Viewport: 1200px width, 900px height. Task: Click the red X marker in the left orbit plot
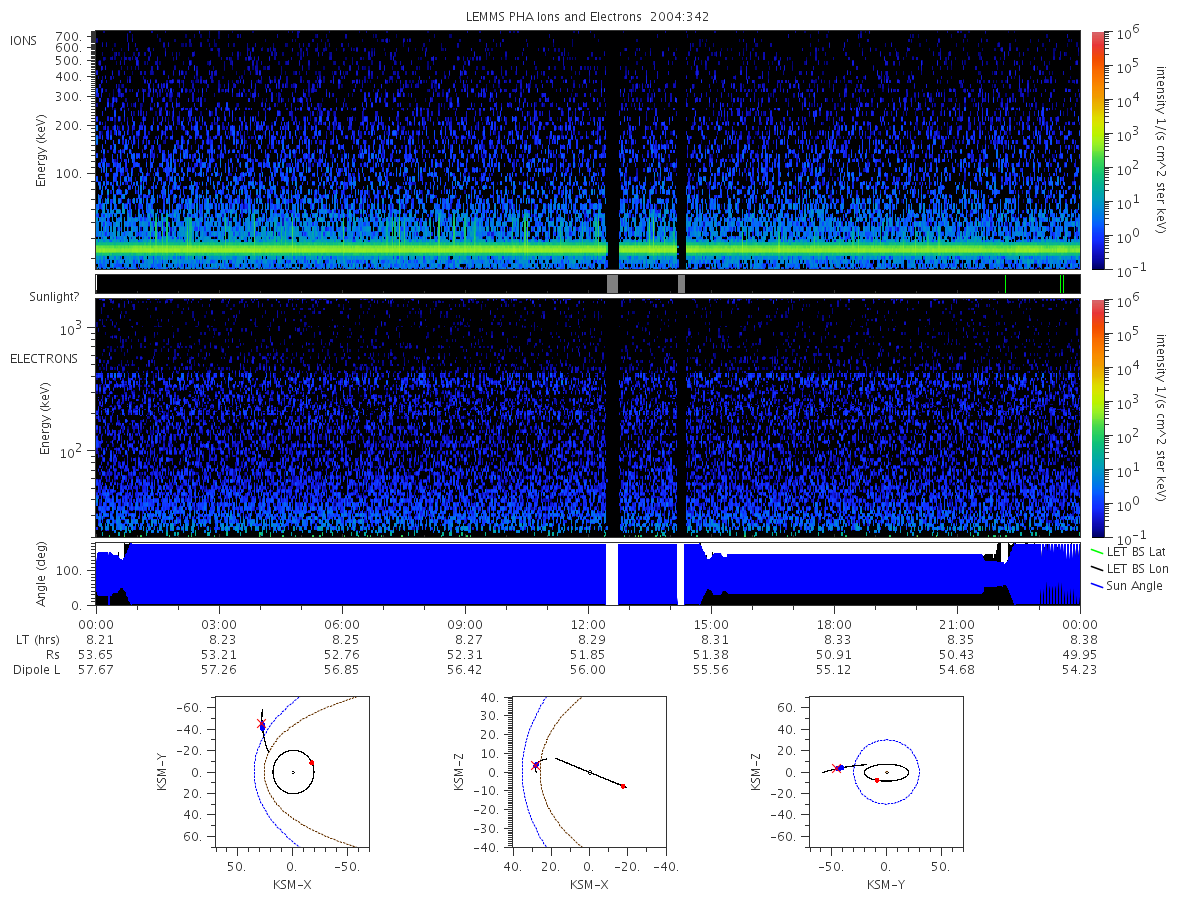(261, 723)
